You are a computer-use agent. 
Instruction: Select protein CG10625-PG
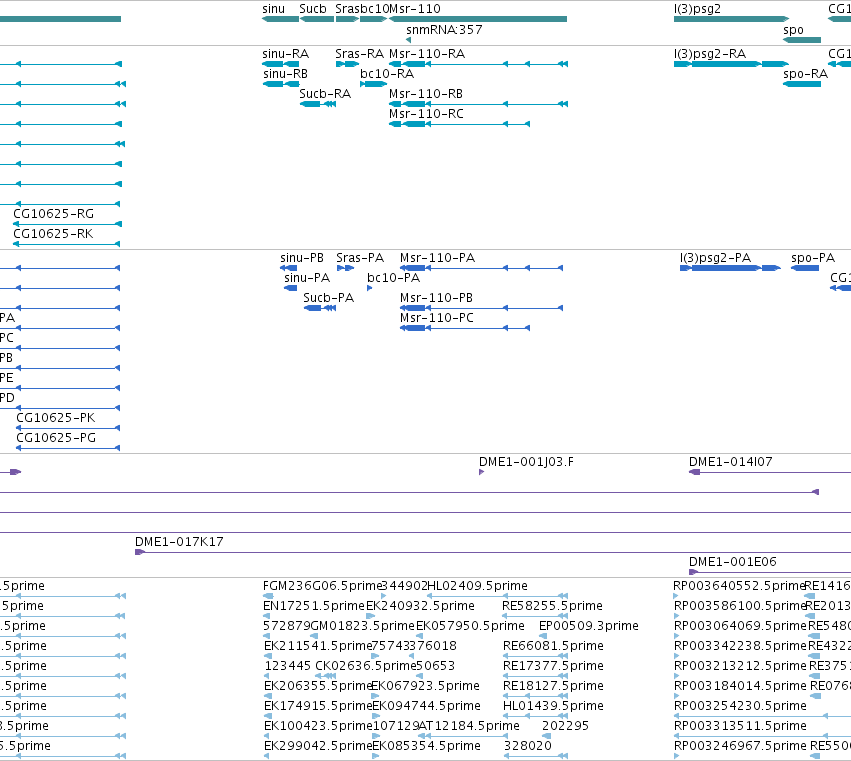tap(56, 438)
